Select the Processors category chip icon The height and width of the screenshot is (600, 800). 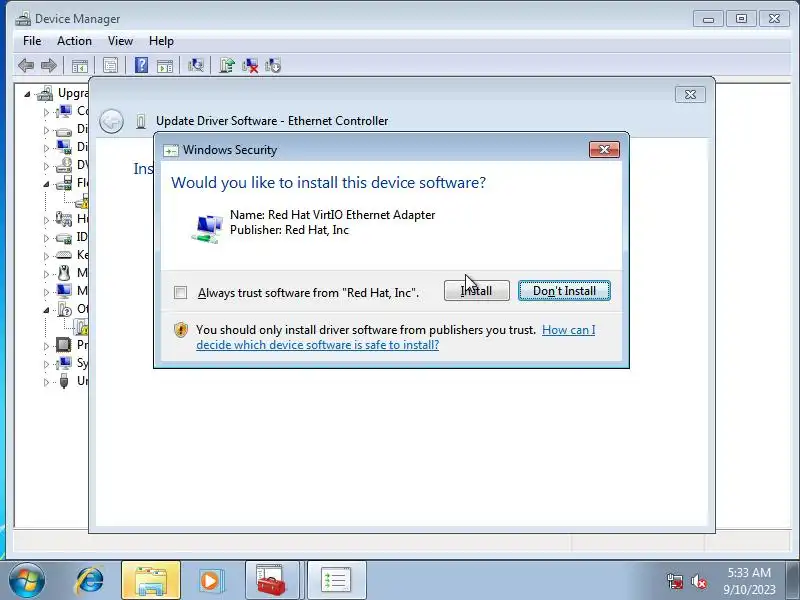(64, 345)
